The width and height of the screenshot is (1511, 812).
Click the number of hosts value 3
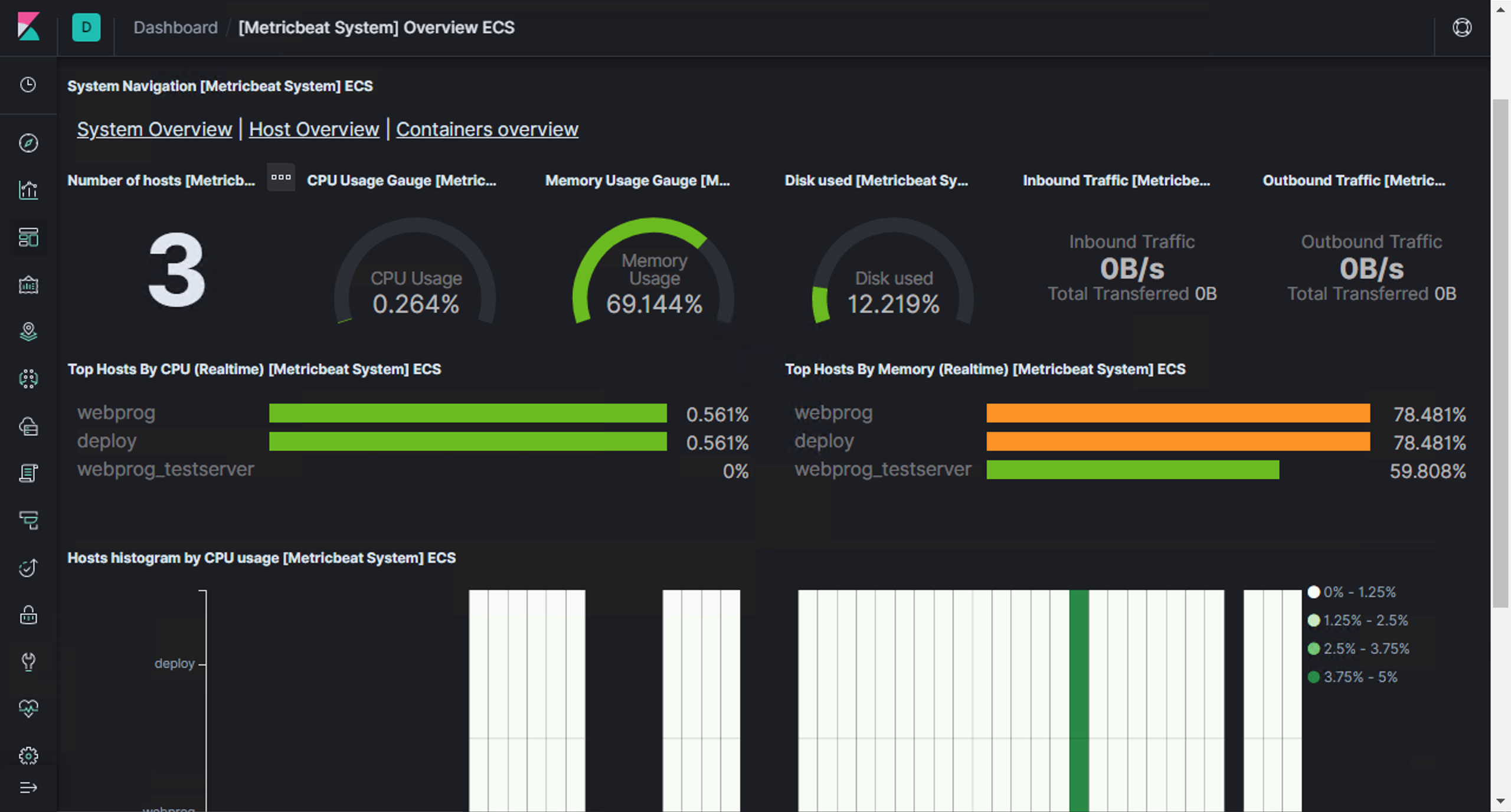coord(176,270)
